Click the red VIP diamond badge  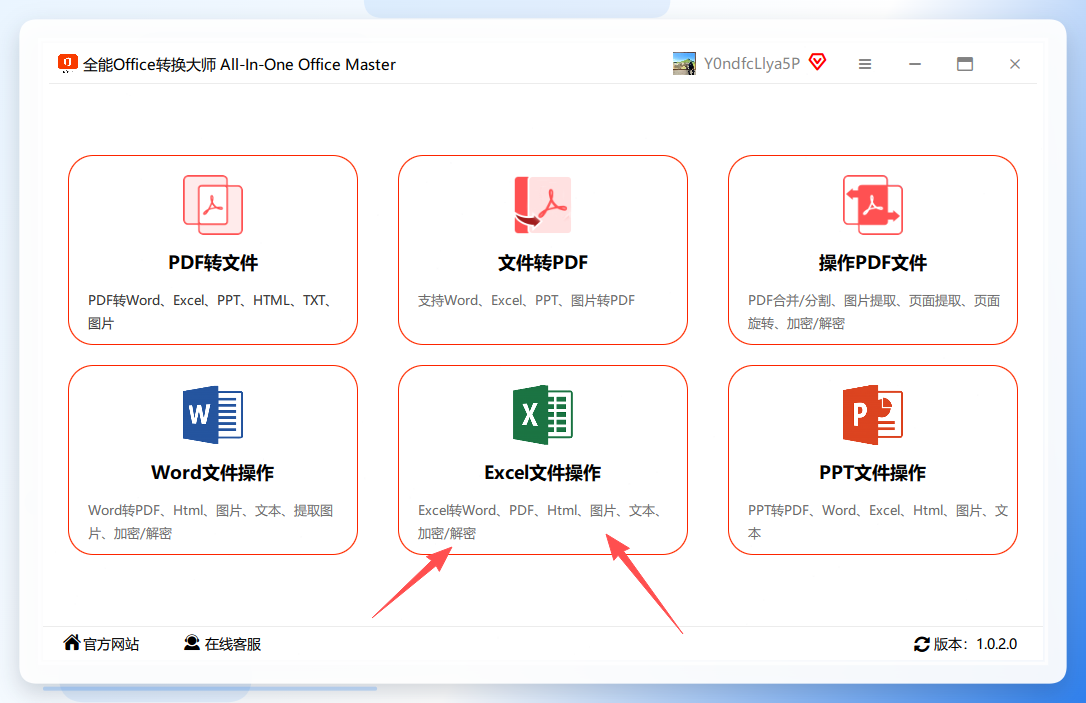pyautogui.click(x=817, y=62)
